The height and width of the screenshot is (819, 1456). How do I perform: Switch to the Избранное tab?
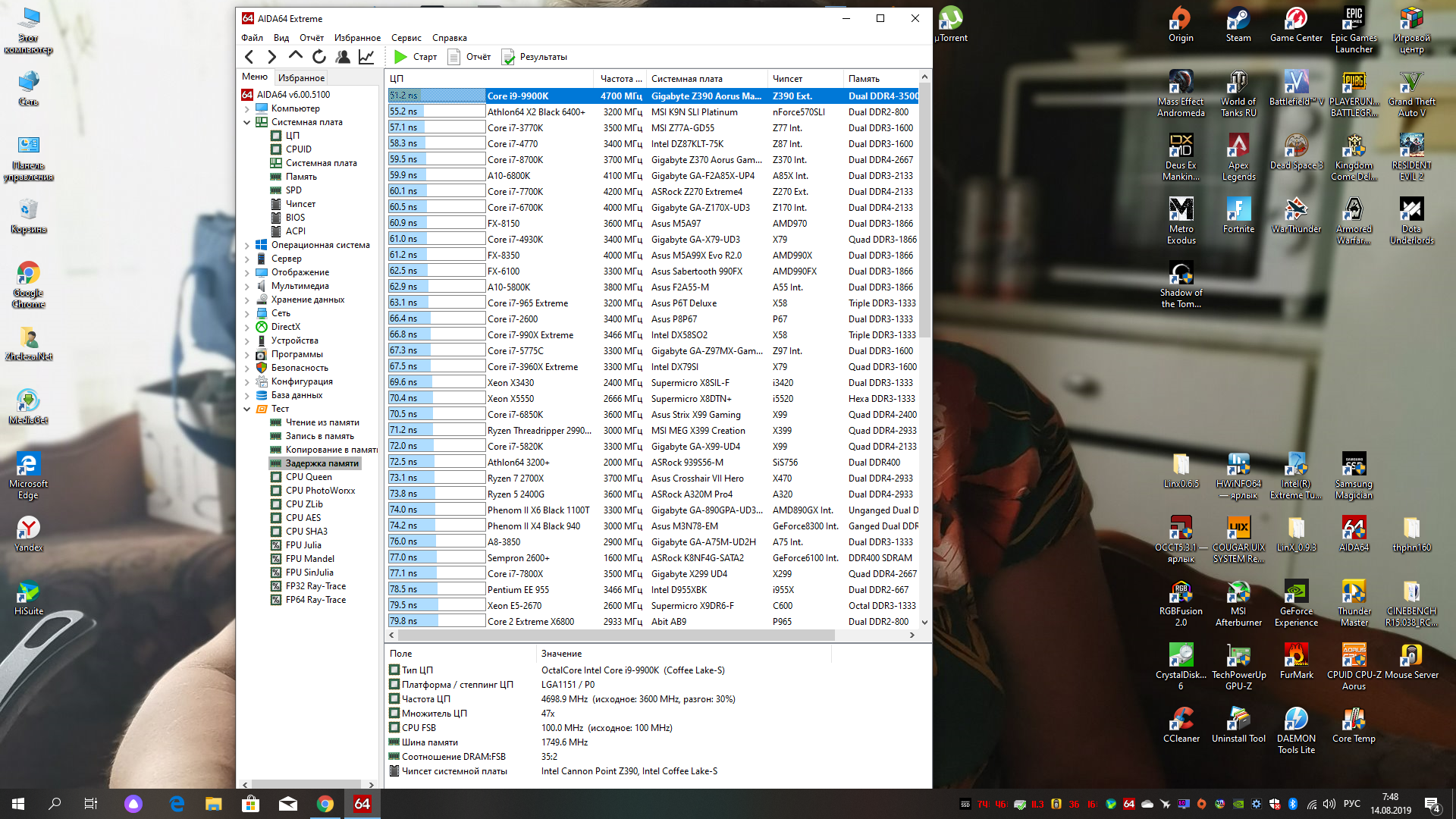point(301,77)
